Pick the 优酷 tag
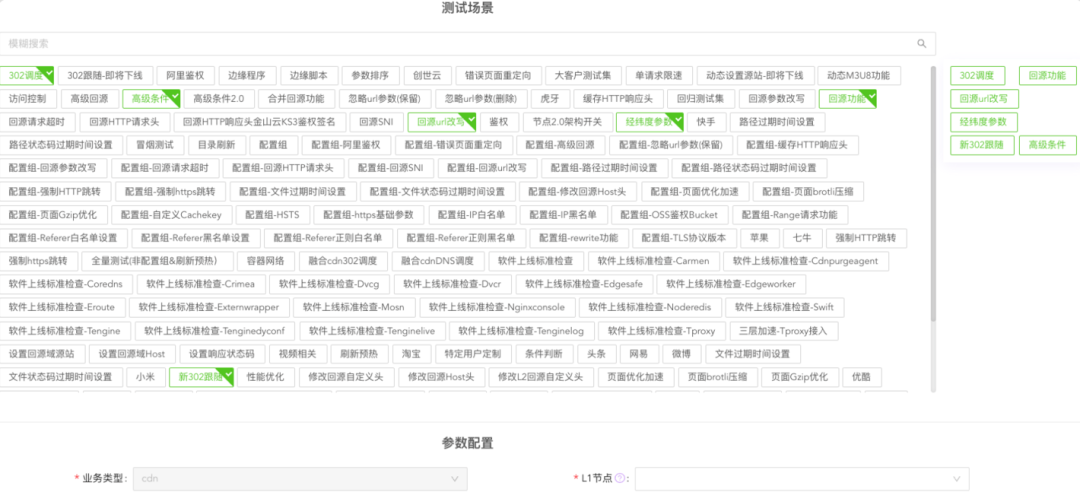 862,378
